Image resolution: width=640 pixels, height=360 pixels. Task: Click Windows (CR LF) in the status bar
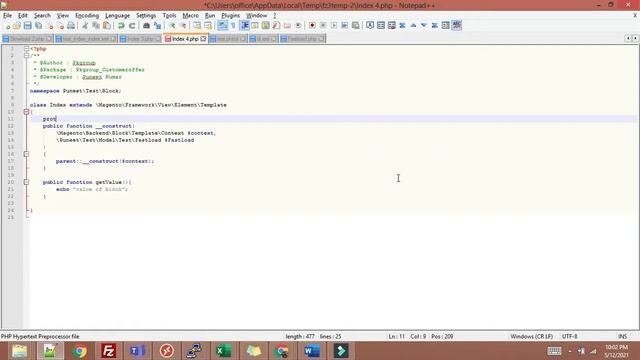(x=531, y=337)
